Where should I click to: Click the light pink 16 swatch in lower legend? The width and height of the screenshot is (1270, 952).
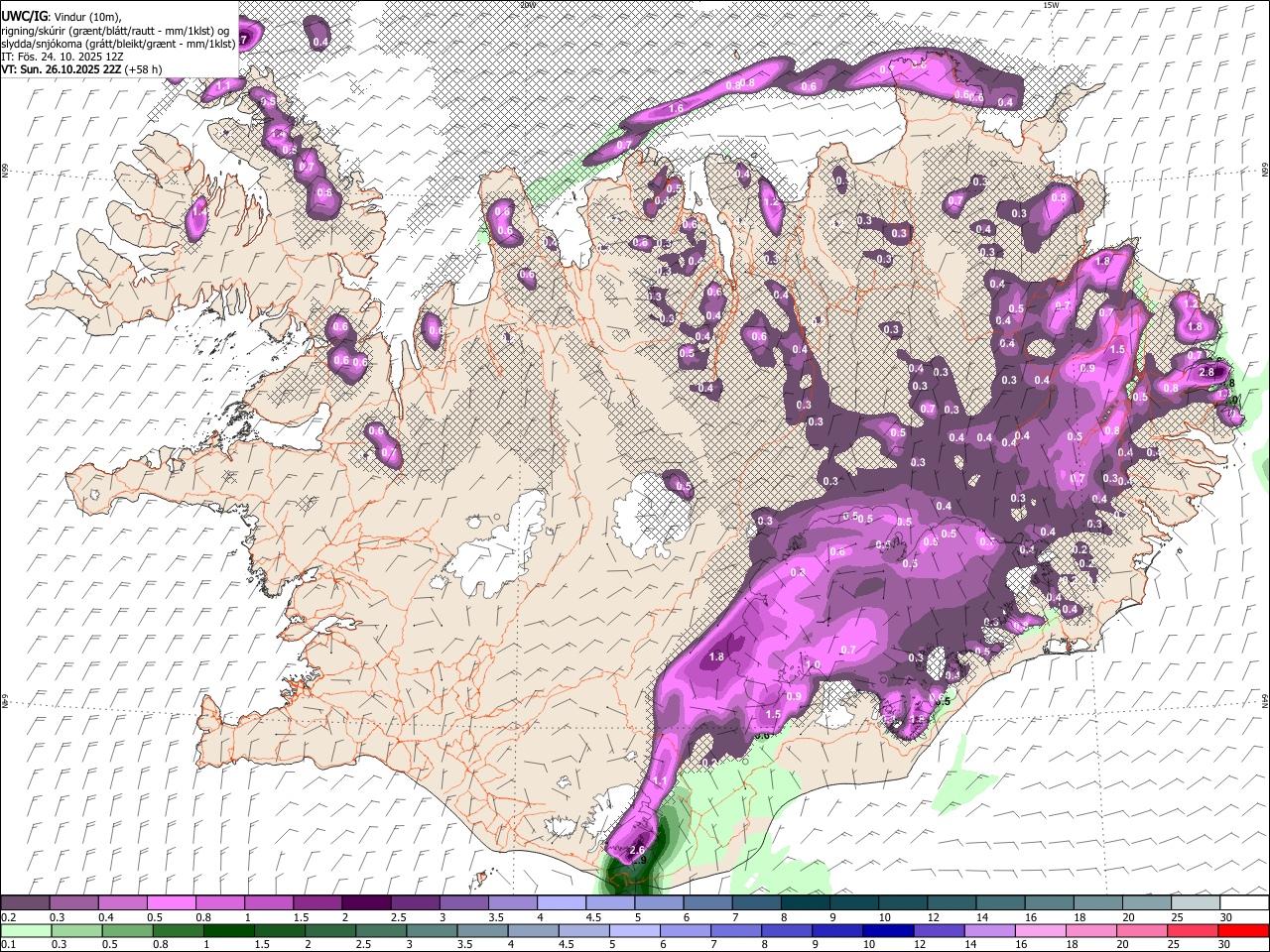click(x=1038, y=930)
